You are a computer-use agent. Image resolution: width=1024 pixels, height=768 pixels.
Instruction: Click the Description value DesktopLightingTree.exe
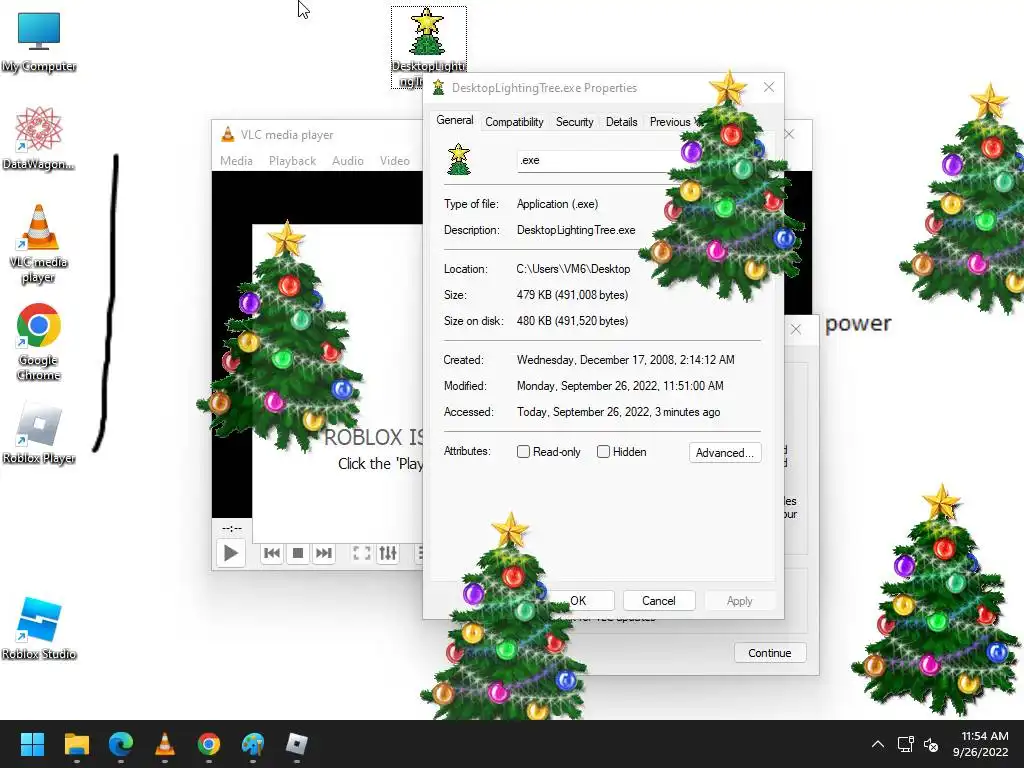point(575,230)
